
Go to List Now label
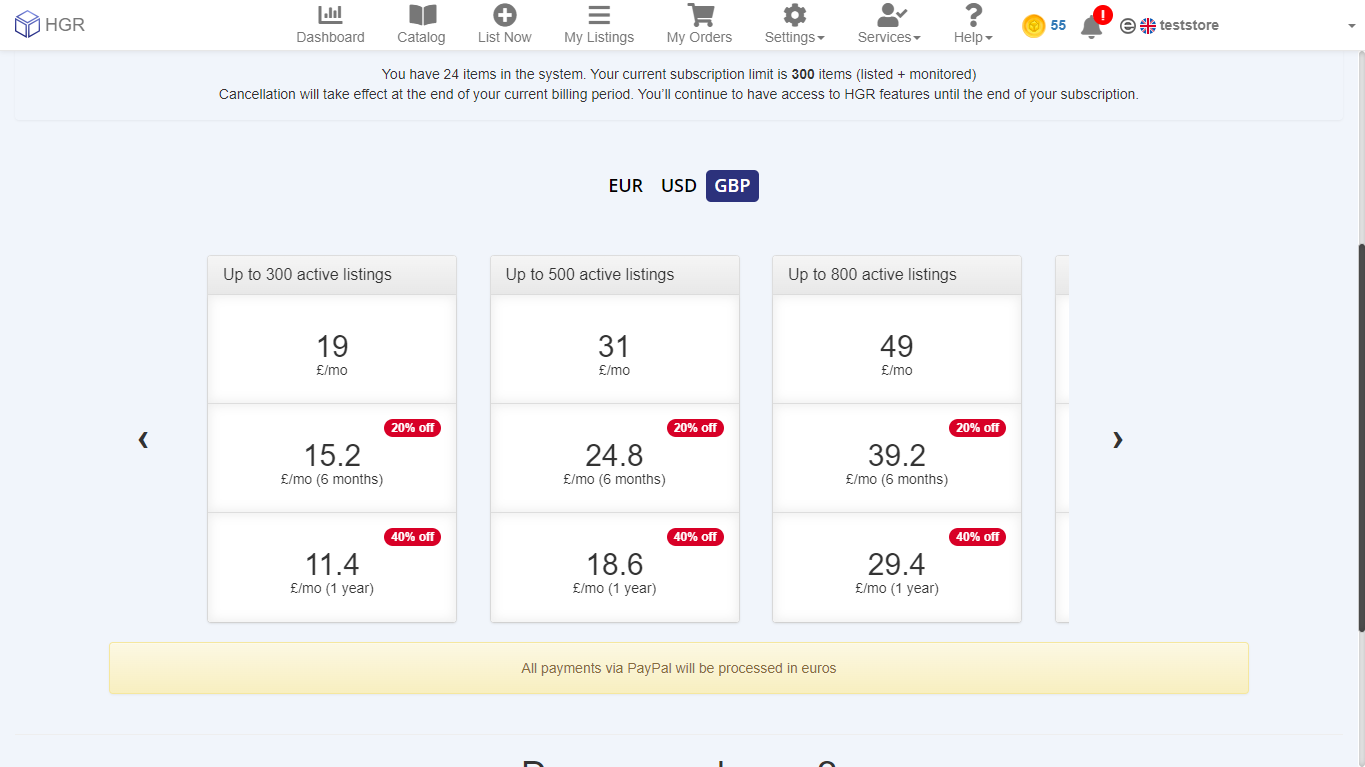click(x=505, y=37)
